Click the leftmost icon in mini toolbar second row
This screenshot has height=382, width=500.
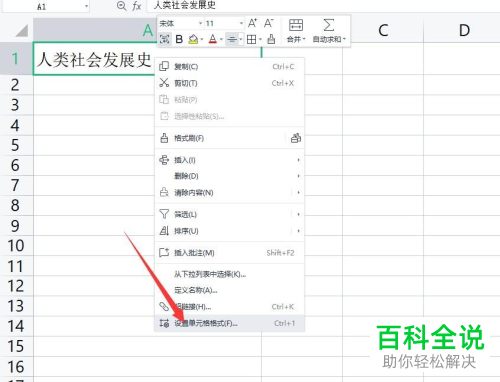pos(165,39)
